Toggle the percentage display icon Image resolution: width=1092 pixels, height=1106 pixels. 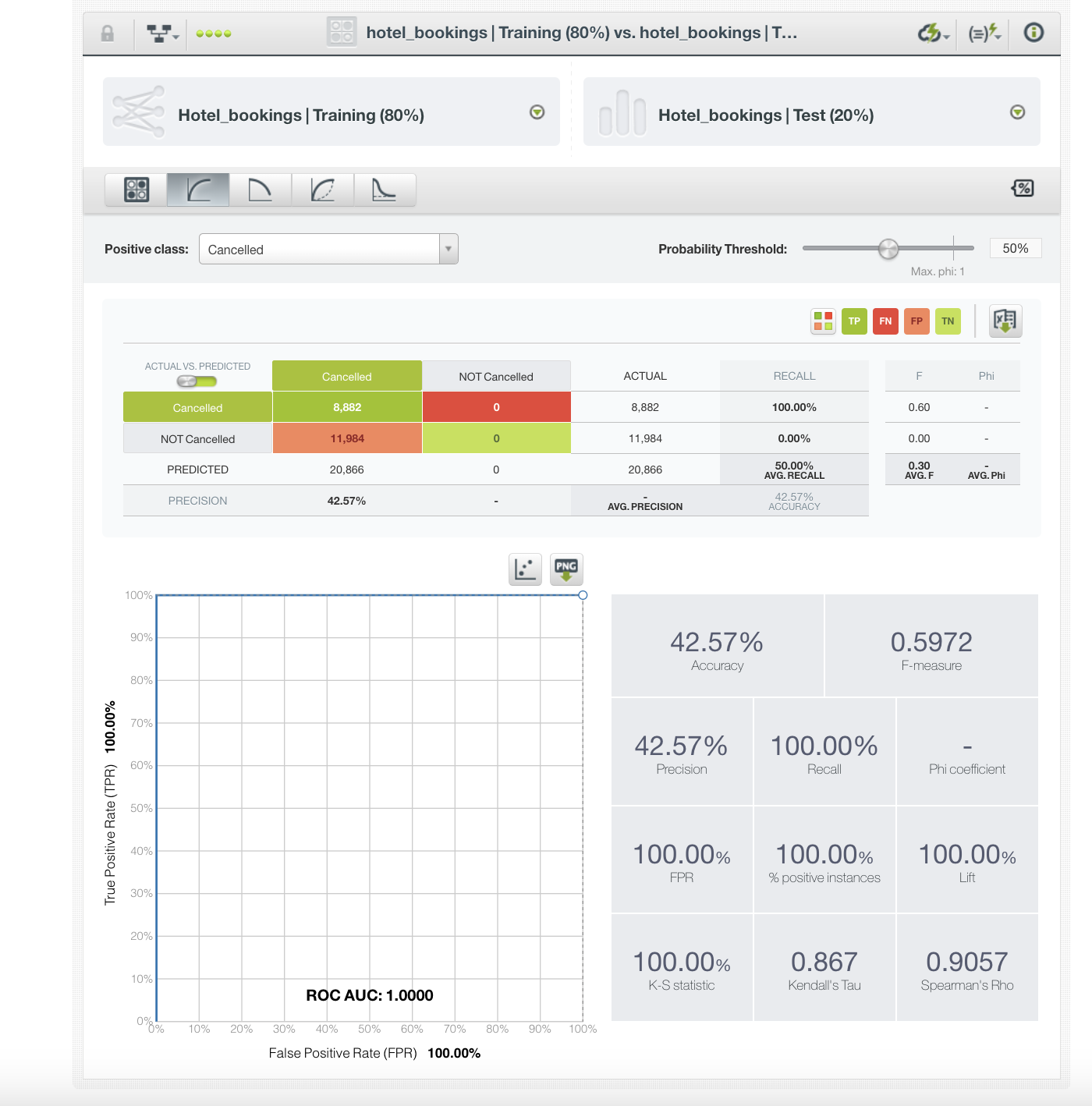click(1023, 188)
